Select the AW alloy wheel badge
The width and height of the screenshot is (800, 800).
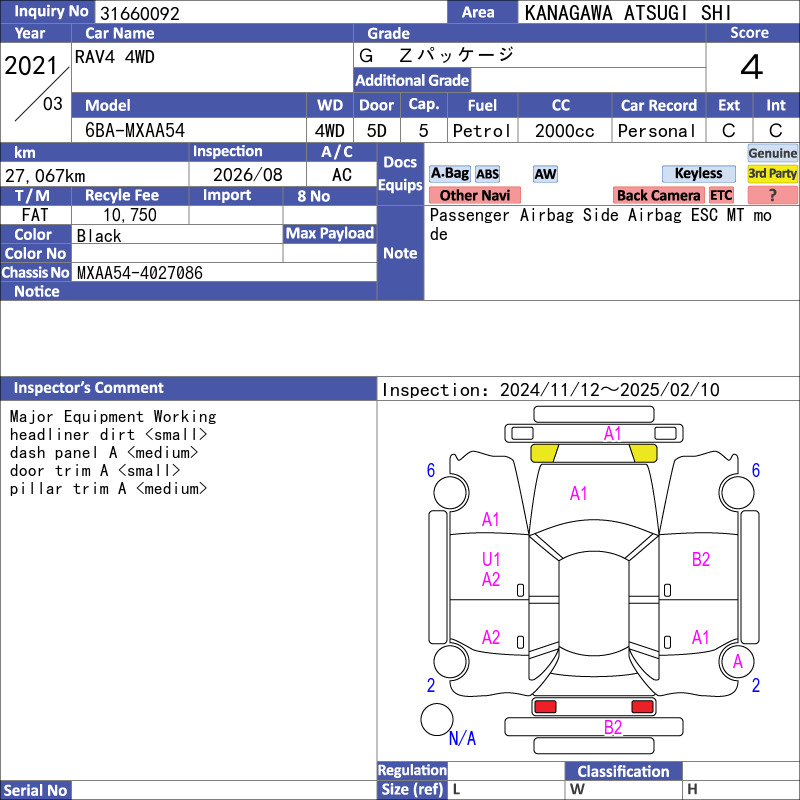click(545, 174)
